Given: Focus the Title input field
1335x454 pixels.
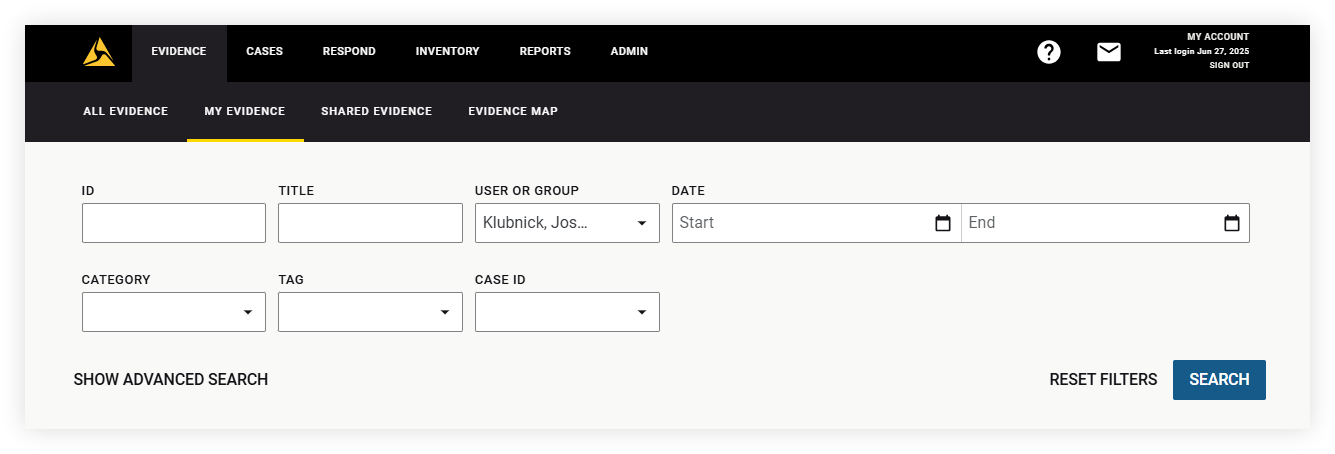Looking at the screenshot, I should (370, 223).
